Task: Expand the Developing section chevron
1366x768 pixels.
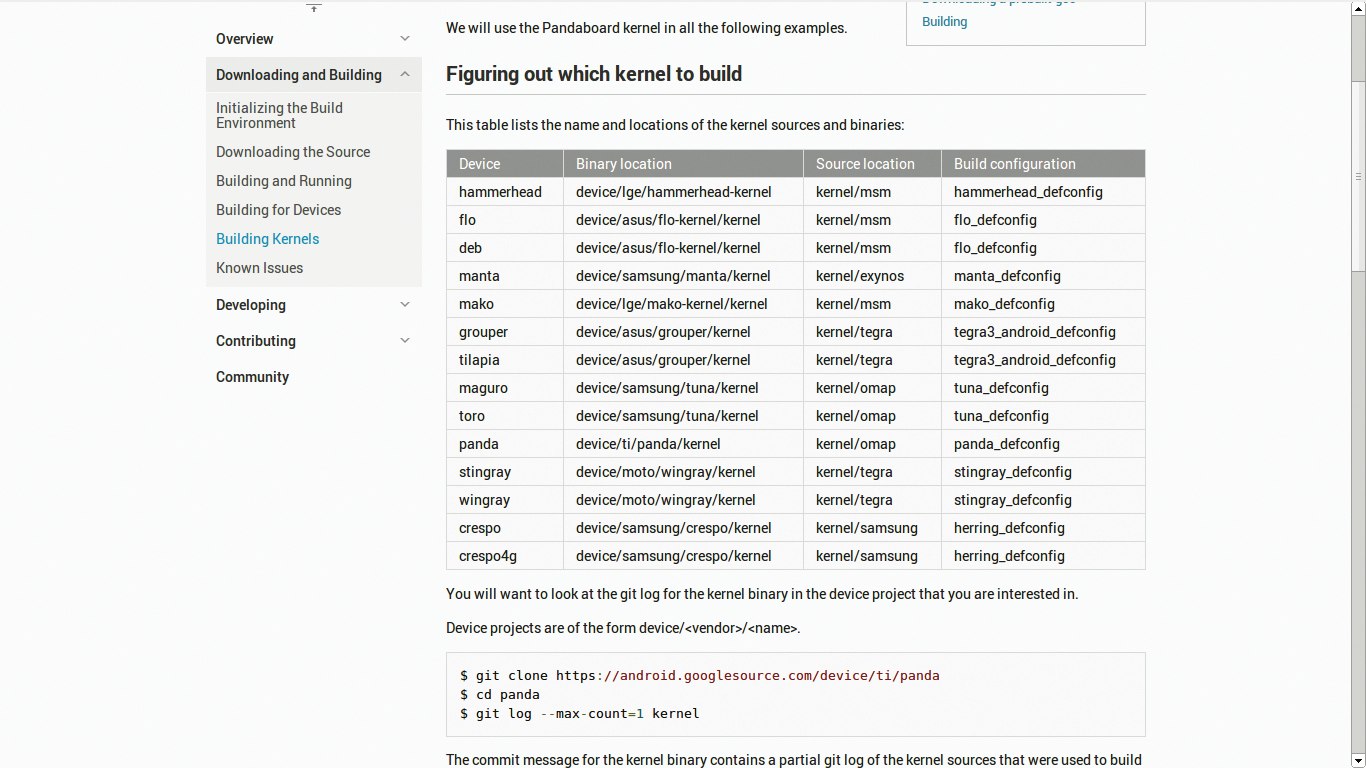Action: coord(405,305)
